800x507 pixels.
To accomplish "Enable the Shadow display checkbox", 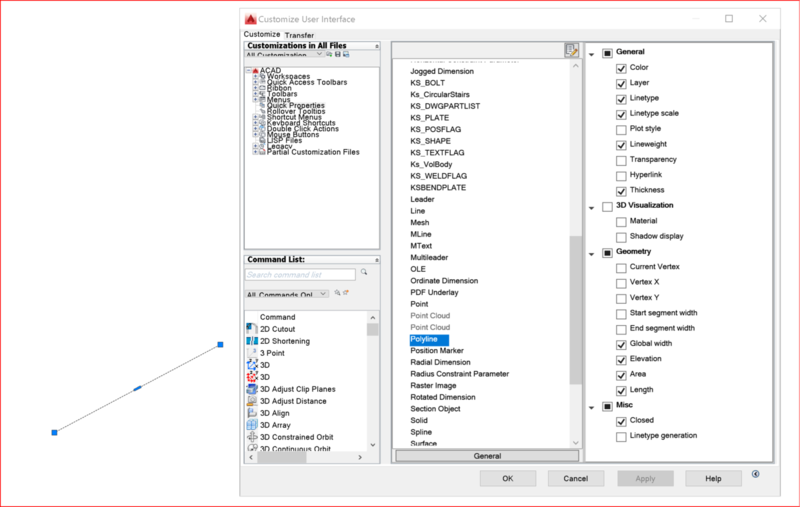I will [621, 237].
